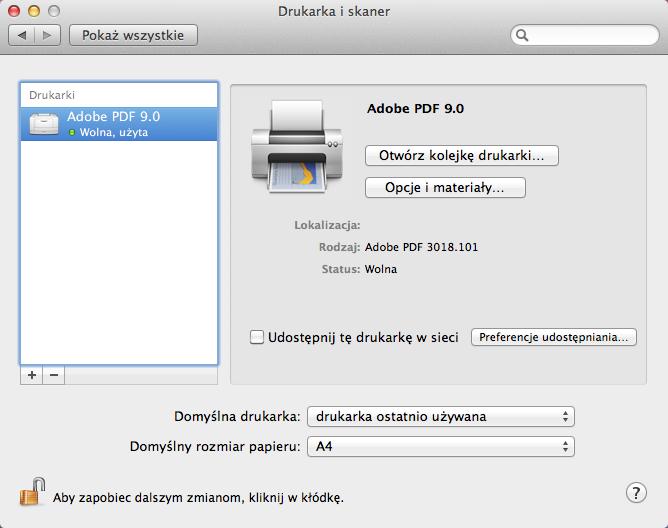This screenshot has height=528, width=668.
Task: Click the Lokalizacja label
Action: pos(327,225)
